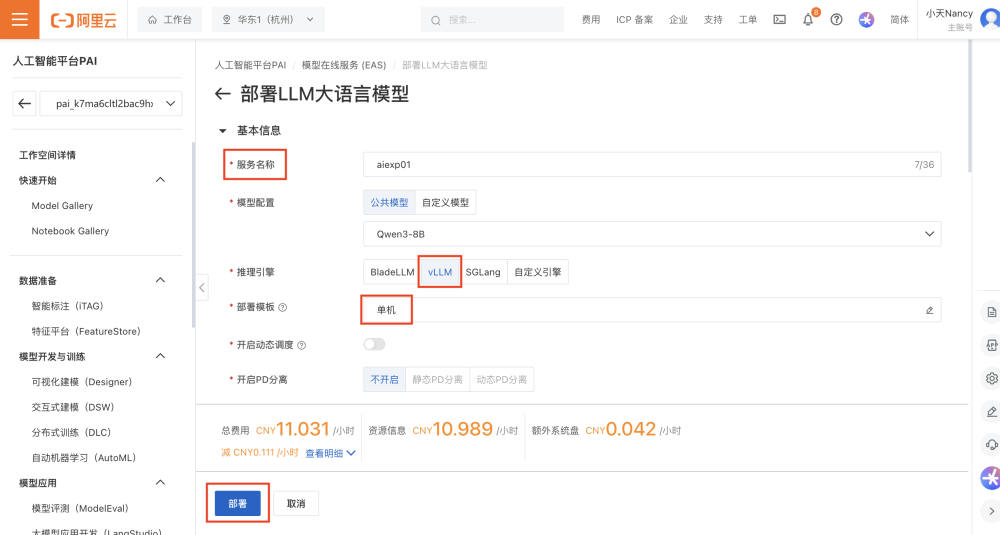The width and height of the screenshot is (1000, 535).
Task: Click 人工智能平台PAI breadcrumb link
Action: tap(250, 65)
